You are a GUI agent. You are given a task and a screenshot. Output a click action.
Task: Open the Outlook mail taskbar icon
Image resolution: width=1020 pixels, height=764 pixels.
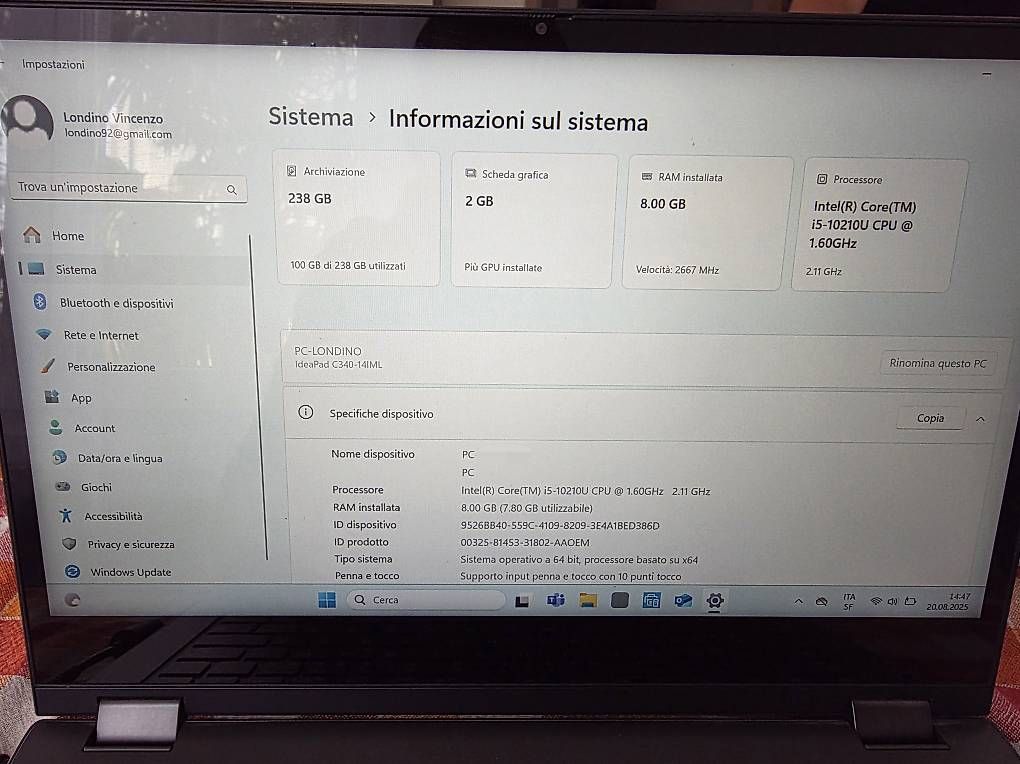tap(683, 600)
